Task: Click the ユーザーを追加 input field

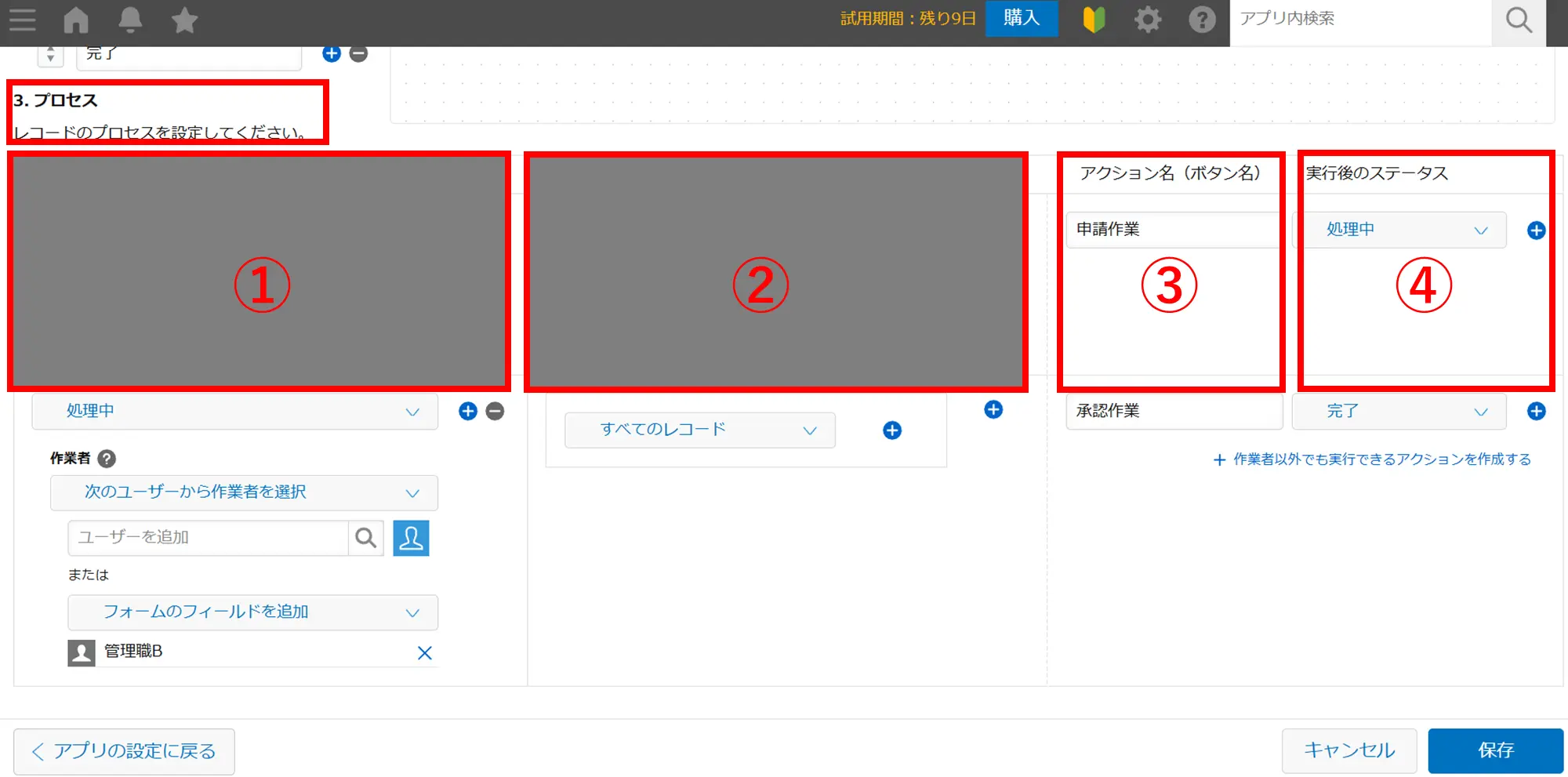Action: pos(209,538)
